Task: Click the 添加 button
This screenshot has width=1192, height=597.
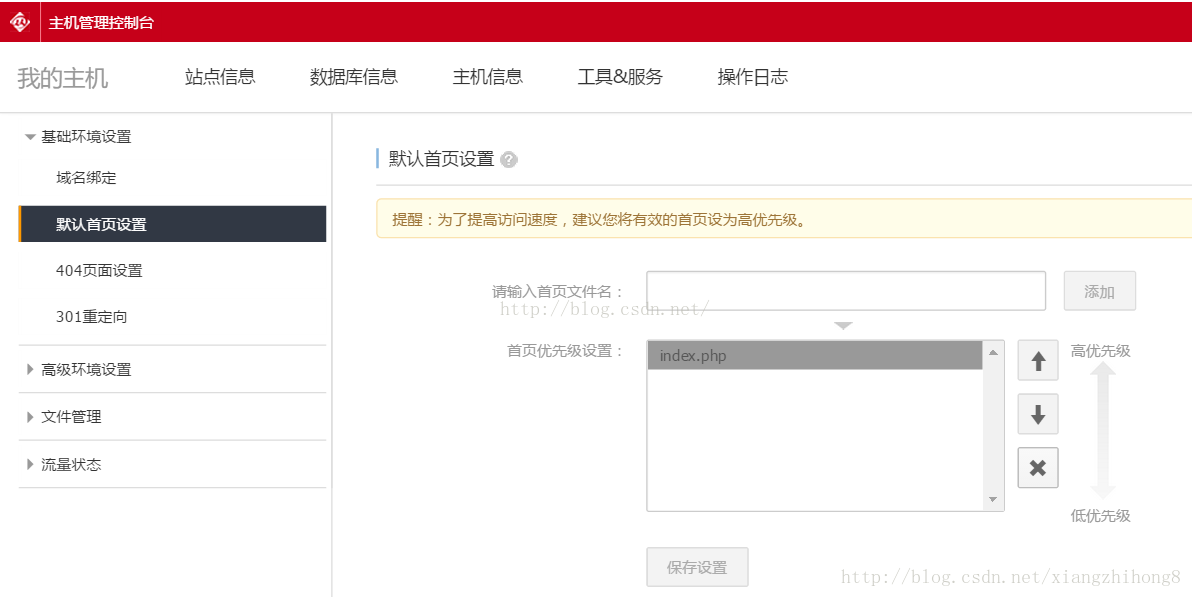Action: (x=1099, y=291)
